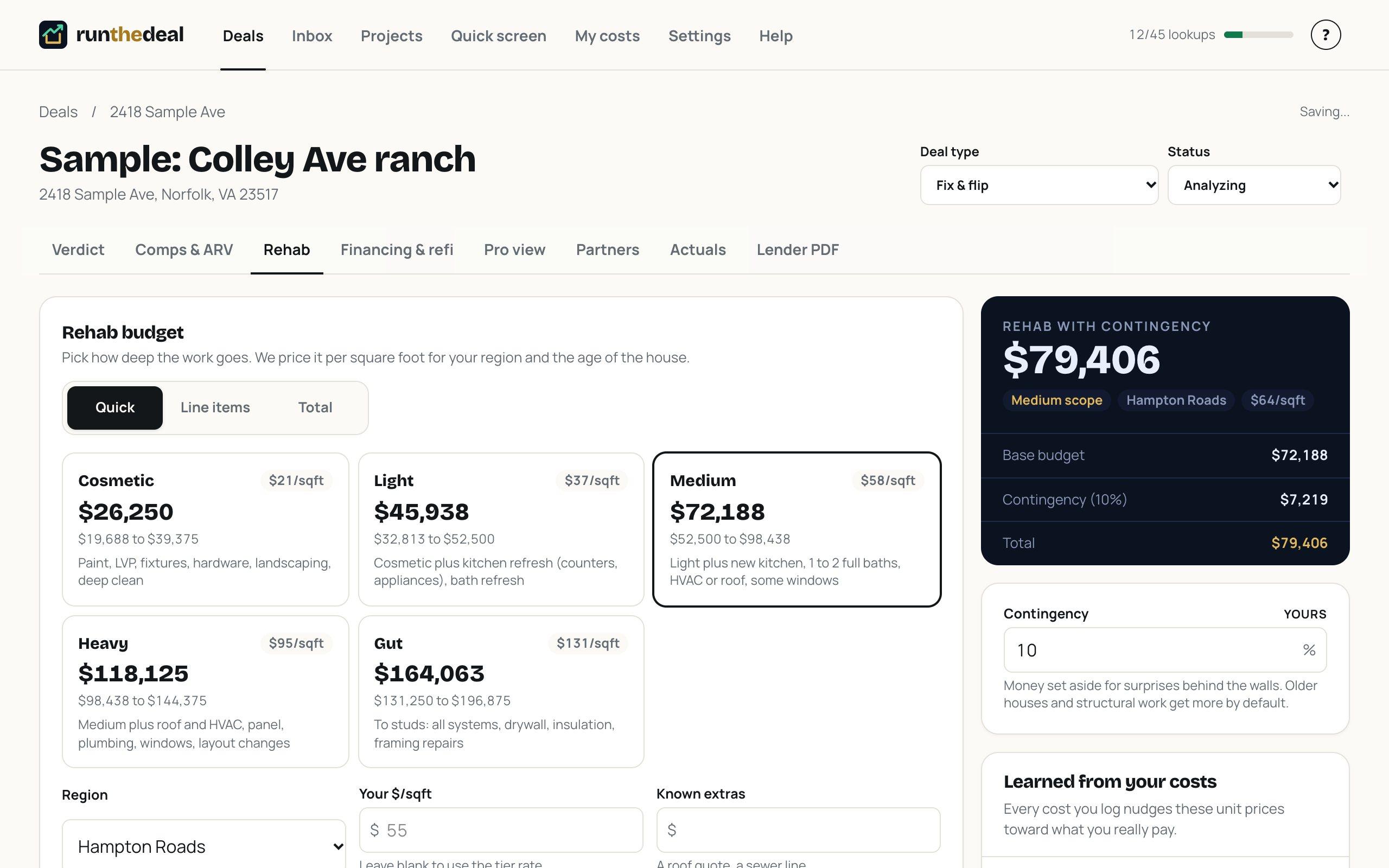Viewport: 1389px width, 868px height.
Task: Click Deals in the top navigation
Action: 243,36
